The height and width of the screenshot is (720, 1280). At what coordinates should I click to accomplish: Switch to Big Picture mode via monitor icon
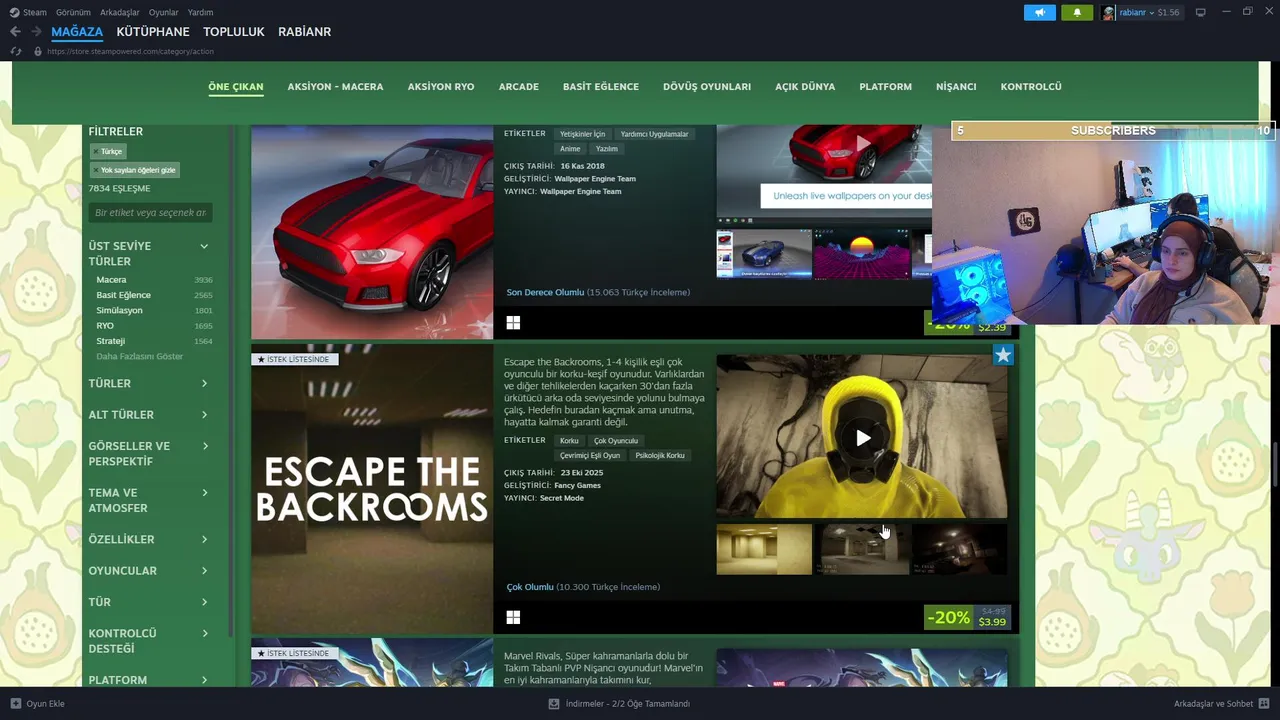(x=1201, y=12)
